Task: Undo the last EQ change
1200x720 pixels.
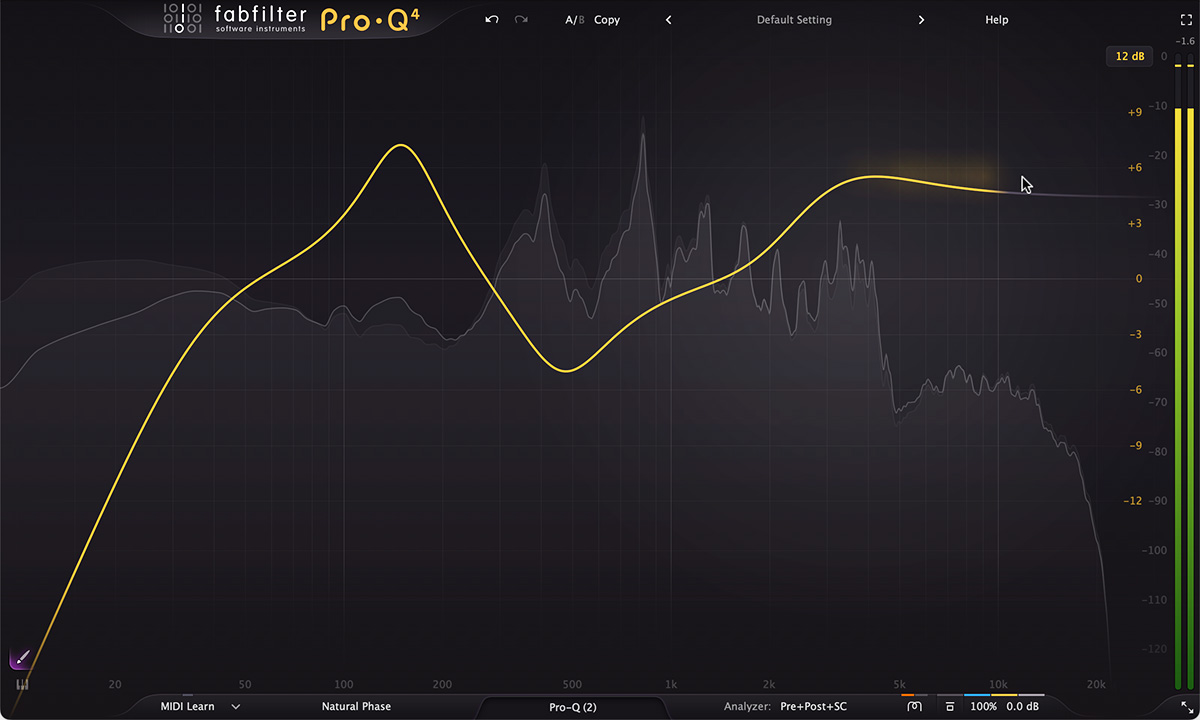Action: pyautogui.click(x=491, y=20)
